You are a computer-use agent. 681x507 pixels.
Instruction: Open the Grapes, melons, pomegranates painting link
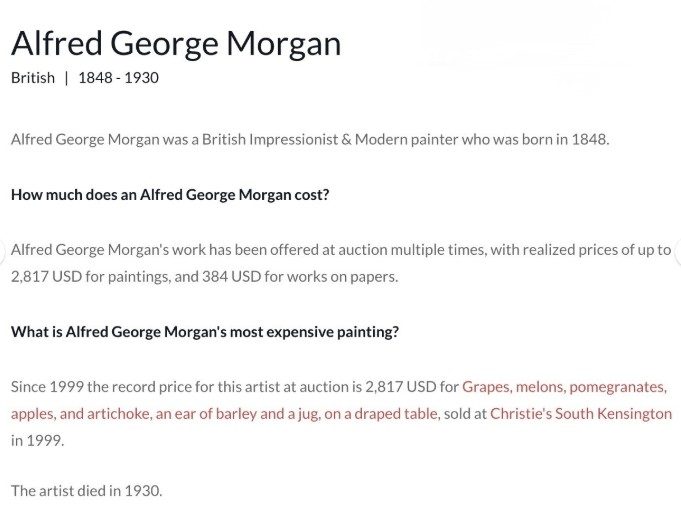[564, 387]
